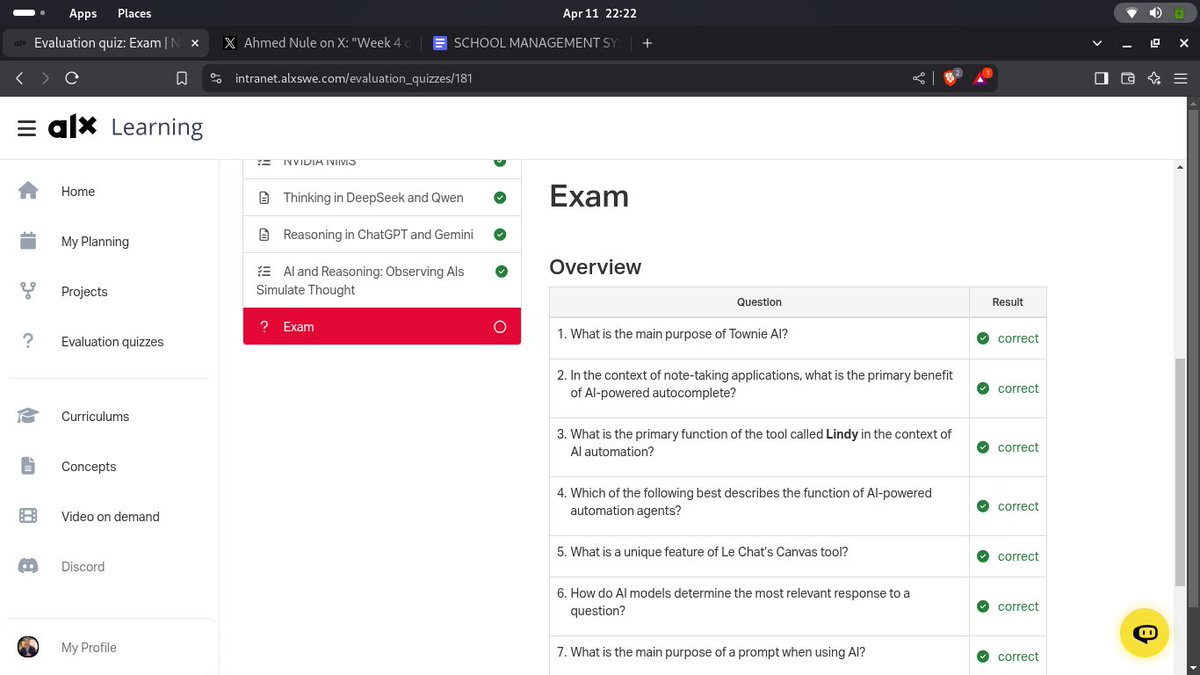1200x675 pixels.
Task: Click the Projects branch icon
Action: tap(28, 291)
